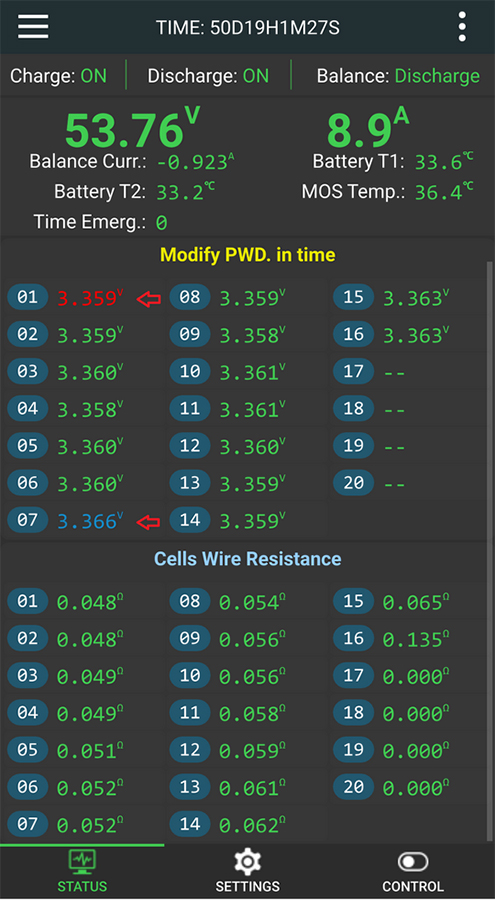
Task: Click red arrow beside cell 07
Action: pos(148,521)
